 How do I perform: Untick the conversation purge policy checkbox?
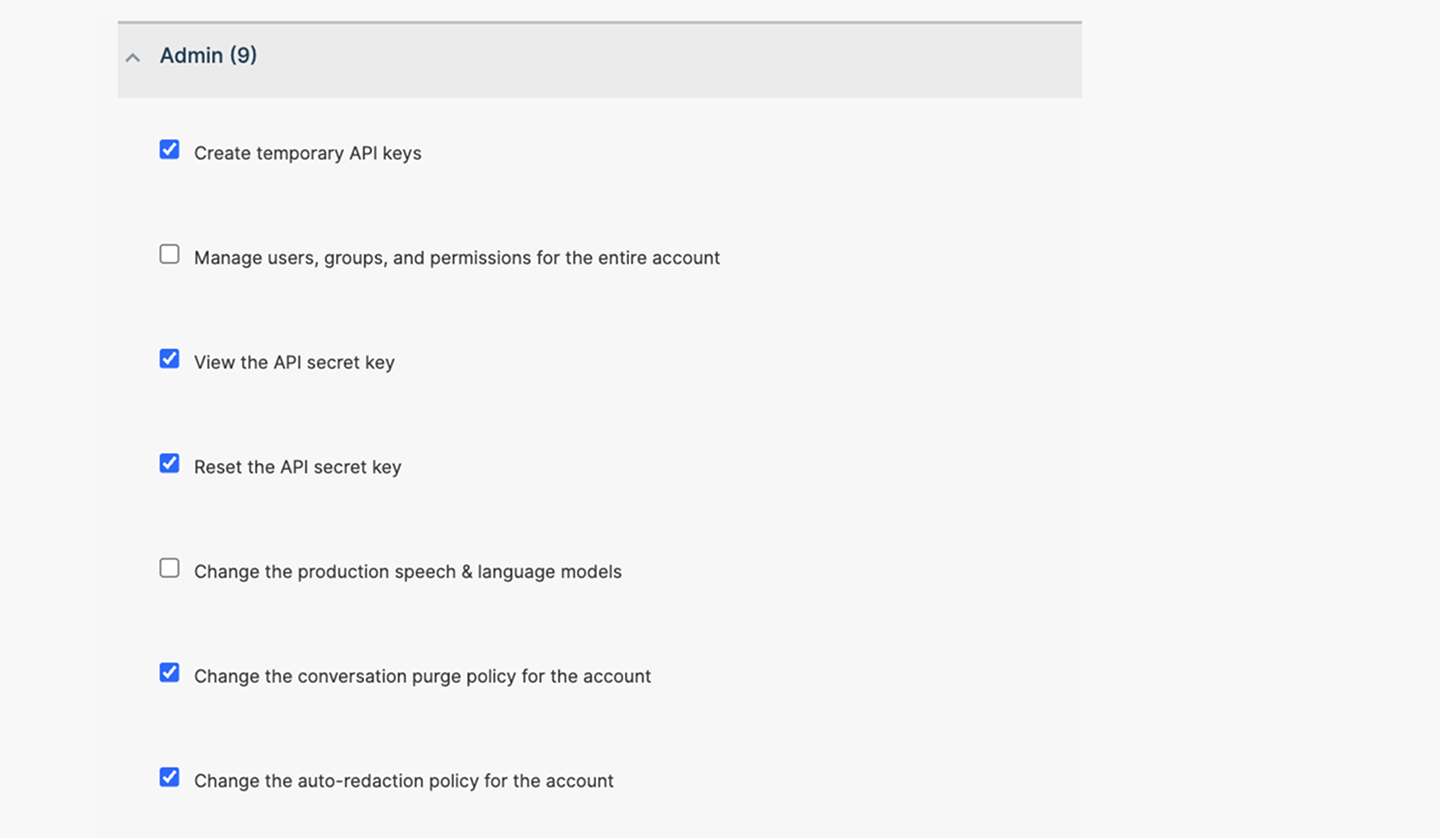[170, 673]
